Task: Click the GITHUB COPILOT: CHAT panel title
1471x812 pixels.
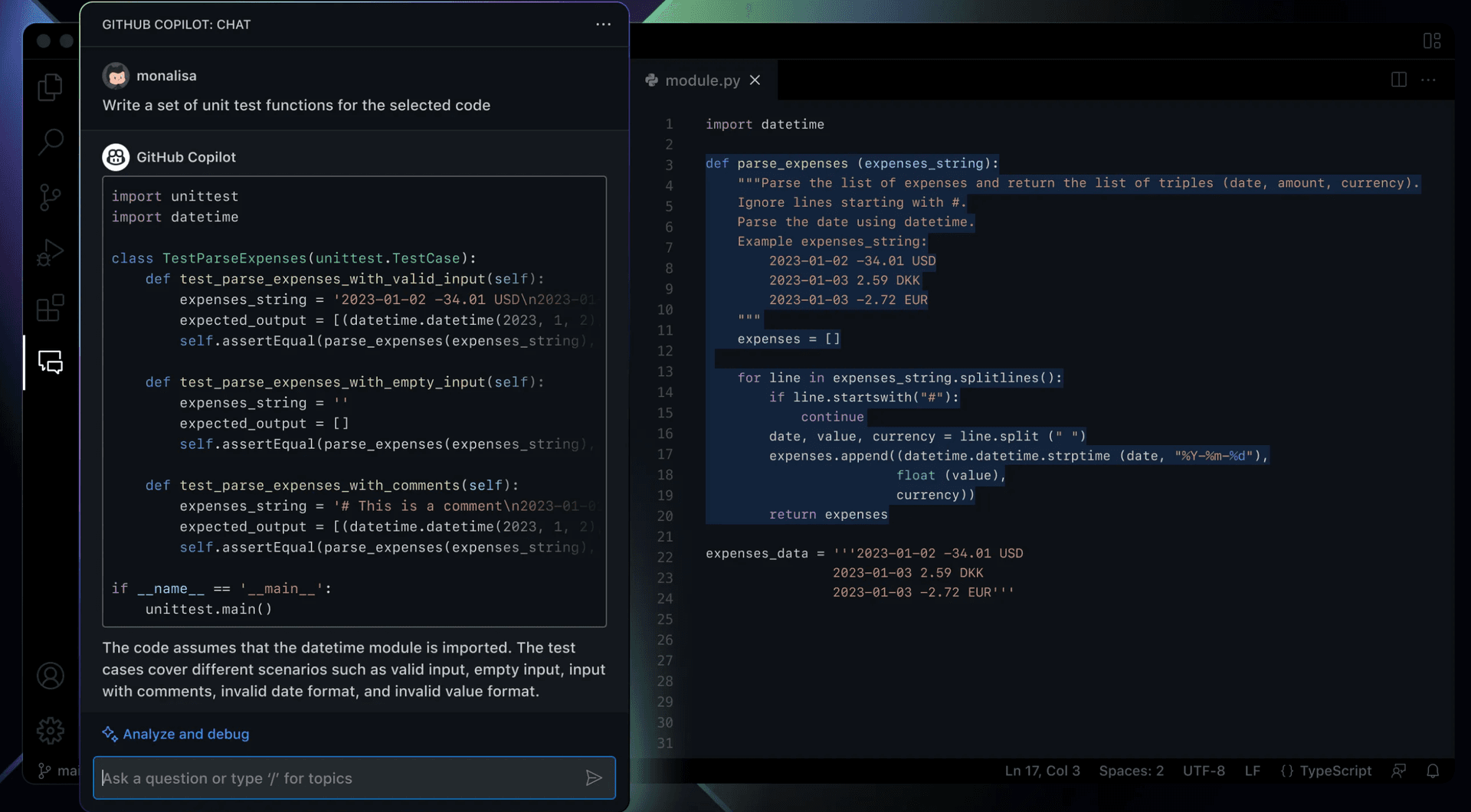Action: (176, 25)
